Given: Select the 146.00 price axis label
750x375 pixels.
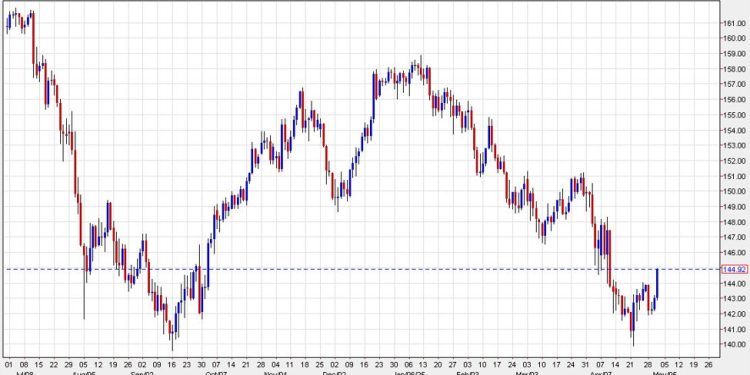Looking at the screenshot, I should [x=734, y=252].
